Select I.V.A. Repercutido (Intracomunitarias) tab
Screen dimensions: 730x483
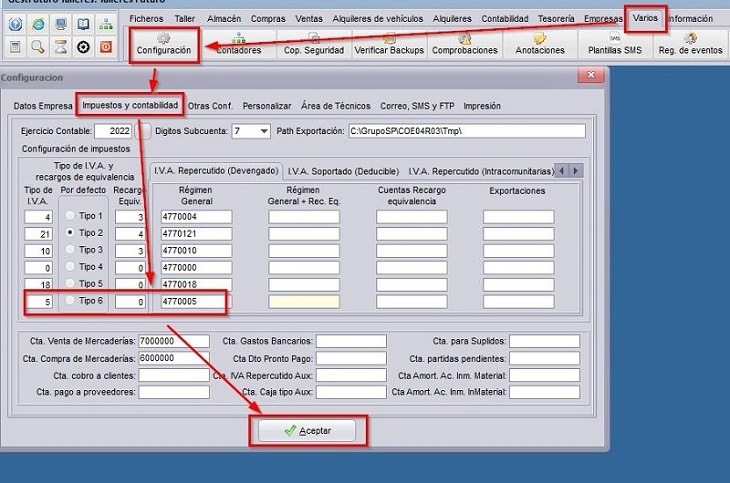click(481, 171)
